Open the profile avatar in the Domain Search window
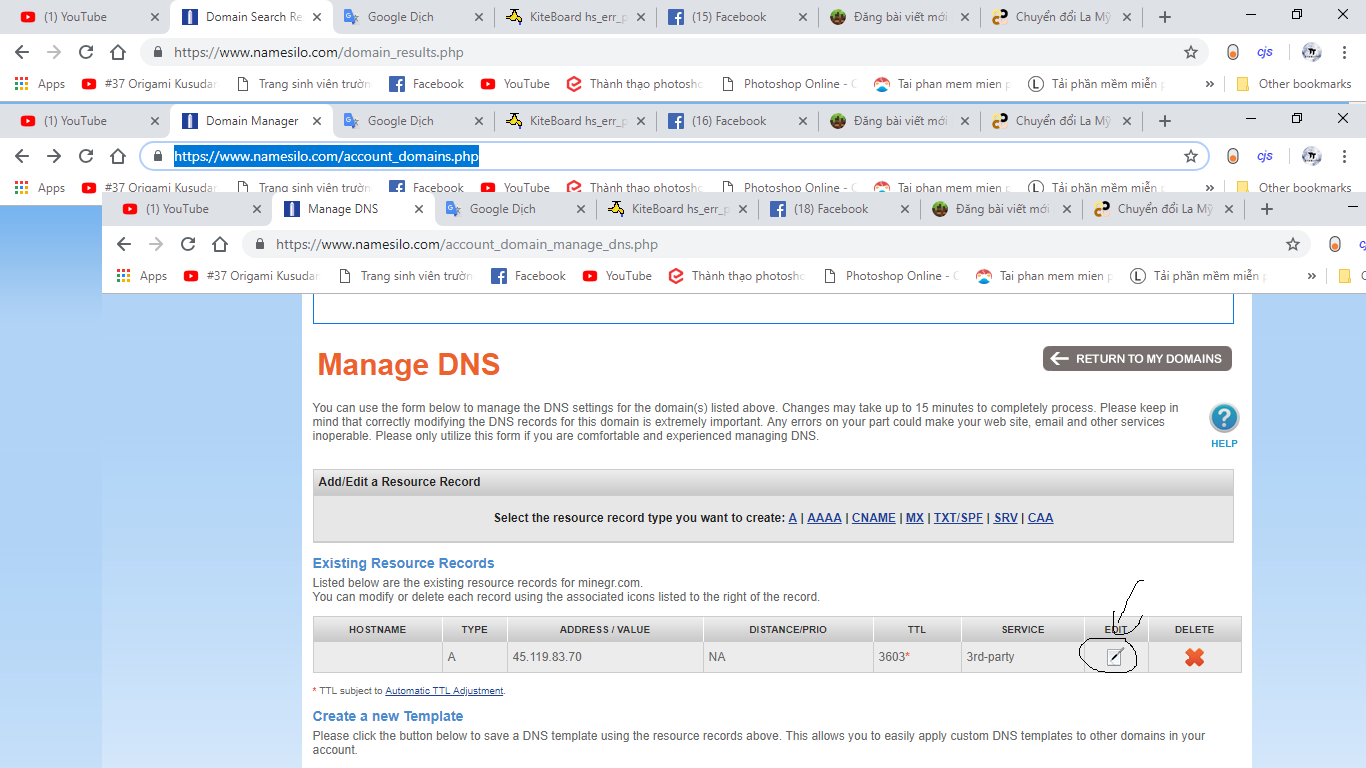Image resolution: width=1366 pixels, height=768 pixels. (x=1311, y=52)
